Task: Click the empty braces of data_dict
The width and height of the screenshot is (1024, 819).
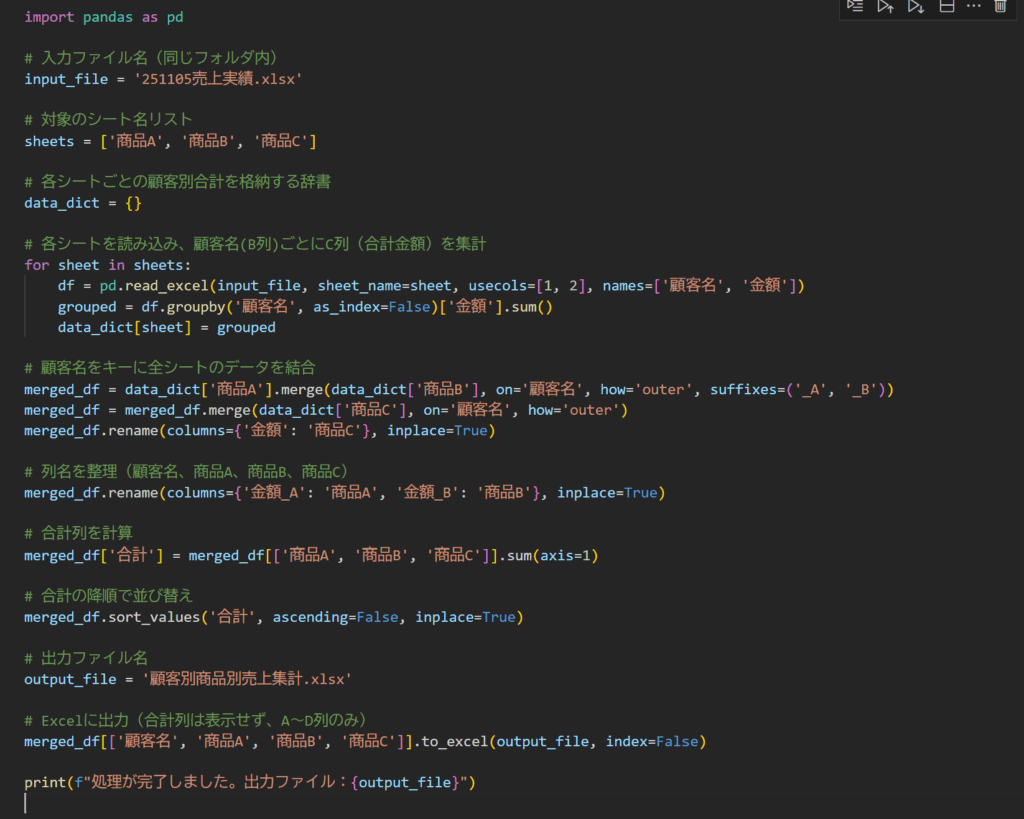Action: [x=133, y=203]
